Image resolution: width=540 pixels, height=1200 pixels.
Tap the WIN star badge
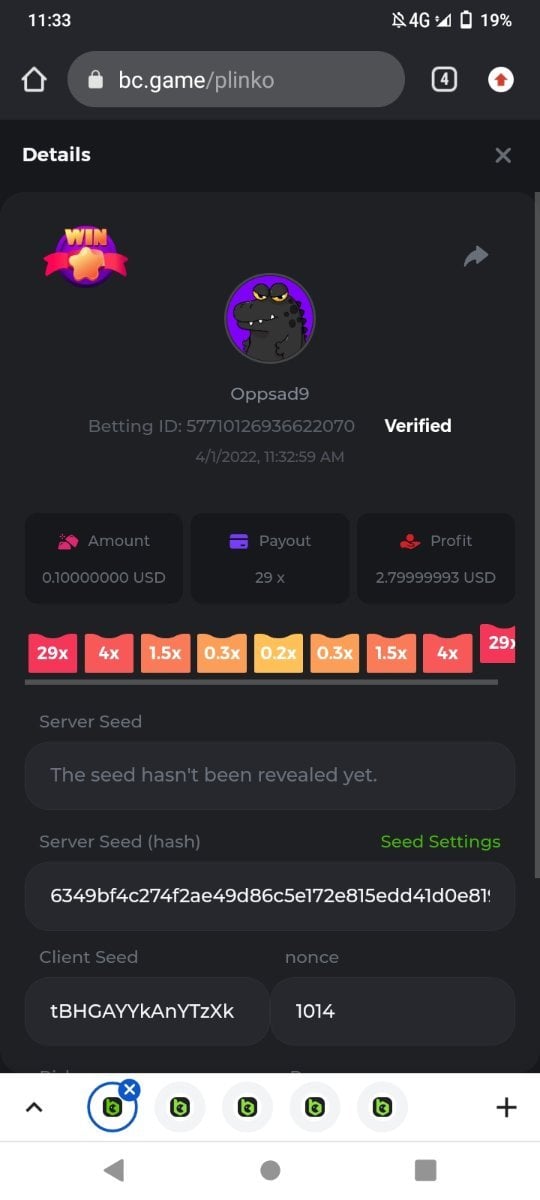(x=85, y=255)
